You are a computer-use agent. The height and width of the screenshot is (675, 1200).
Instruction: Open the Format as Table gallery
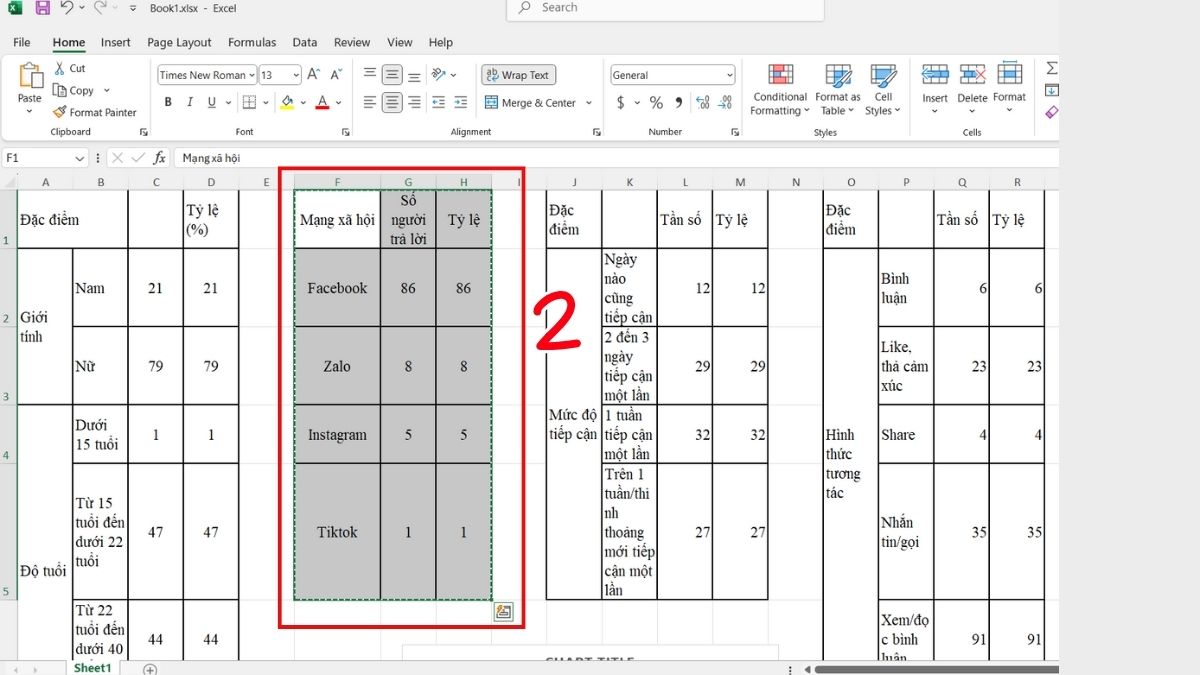pyautogui.click(x=837, y=90)
